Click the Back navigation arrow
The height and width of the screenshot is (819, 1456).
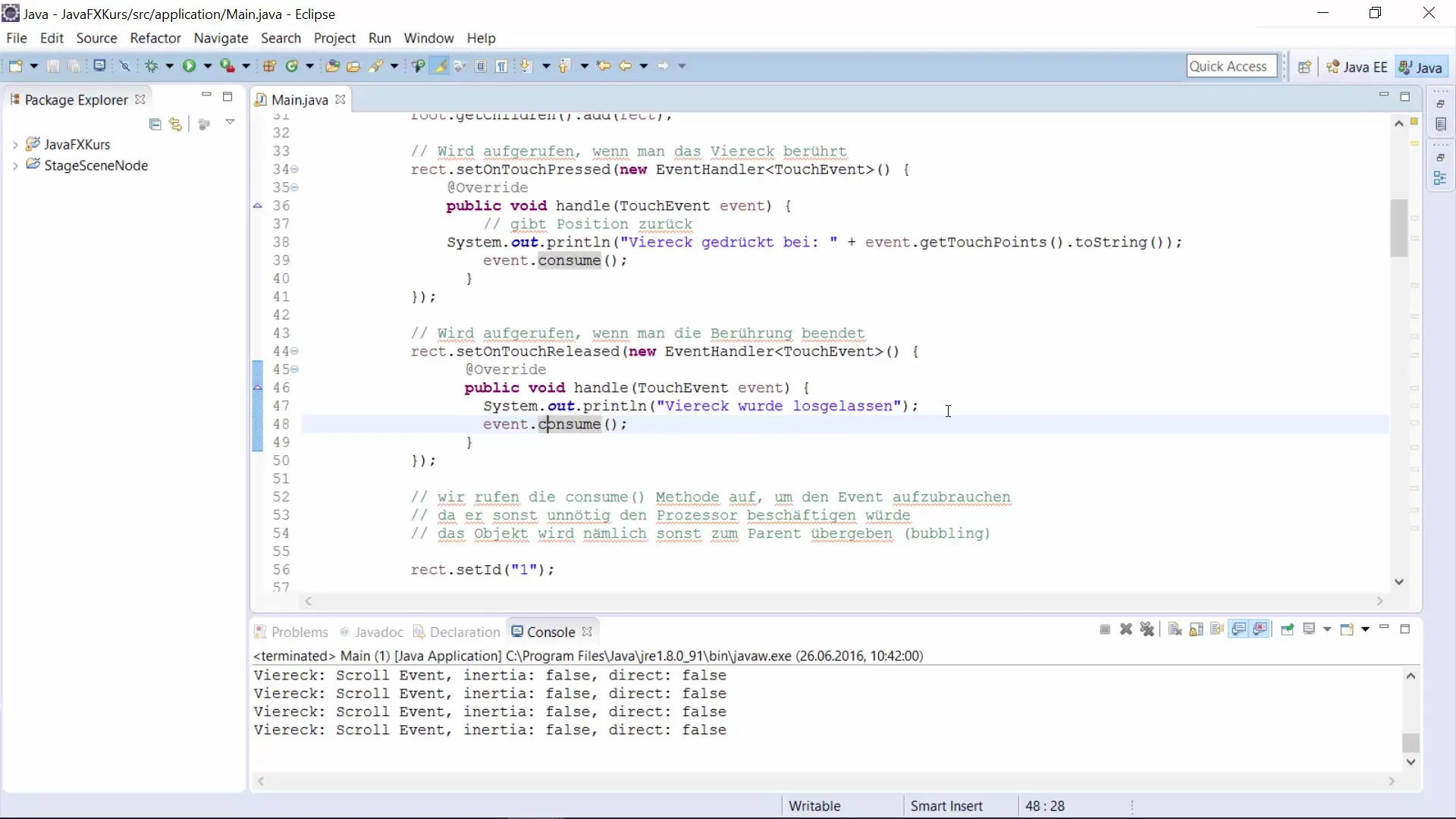tap(625, 66)
